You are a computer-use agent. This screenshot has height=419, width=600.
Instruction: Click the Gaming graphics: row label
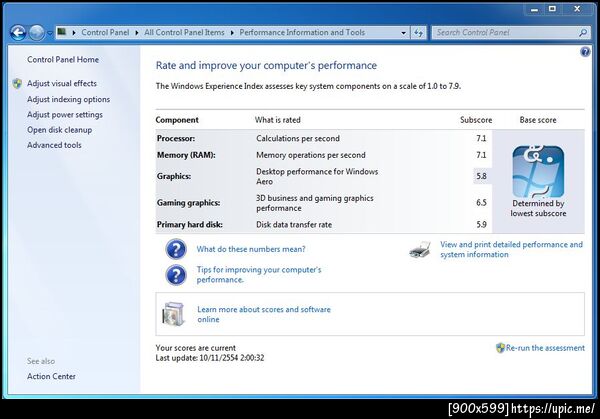point(188,203)
